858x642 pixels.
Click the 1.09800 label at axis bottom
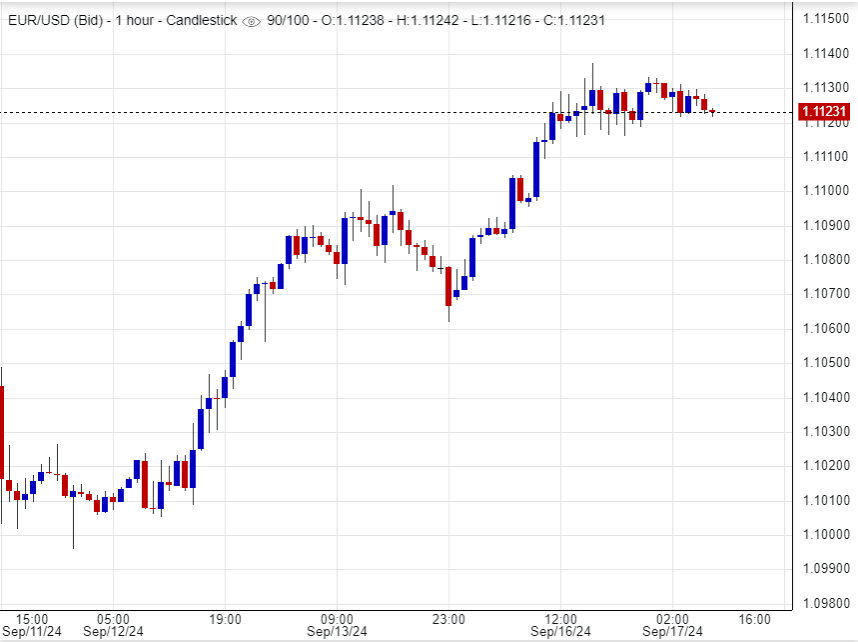(826, 604)
